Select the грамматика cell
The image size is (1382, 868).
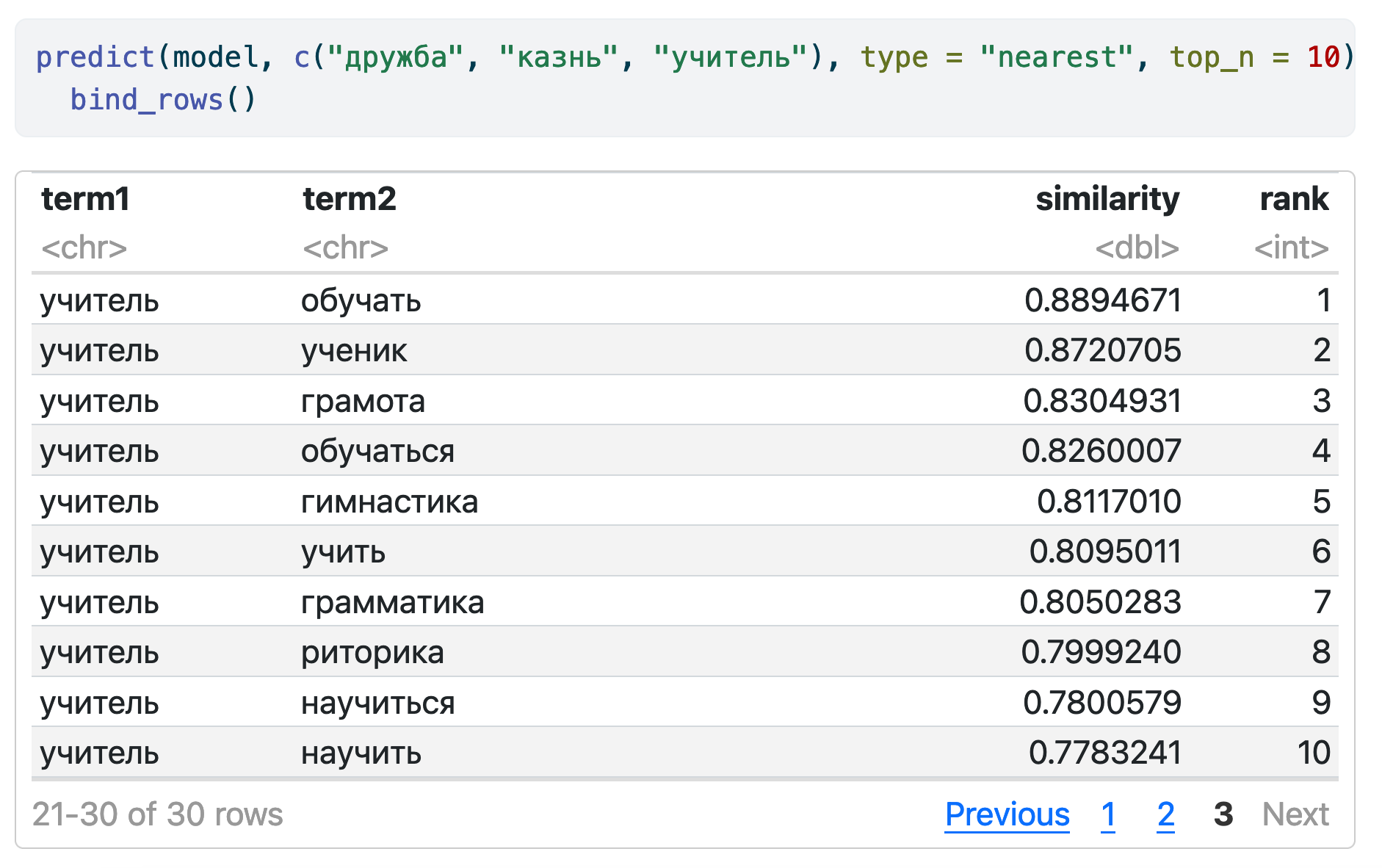[392, 602]
